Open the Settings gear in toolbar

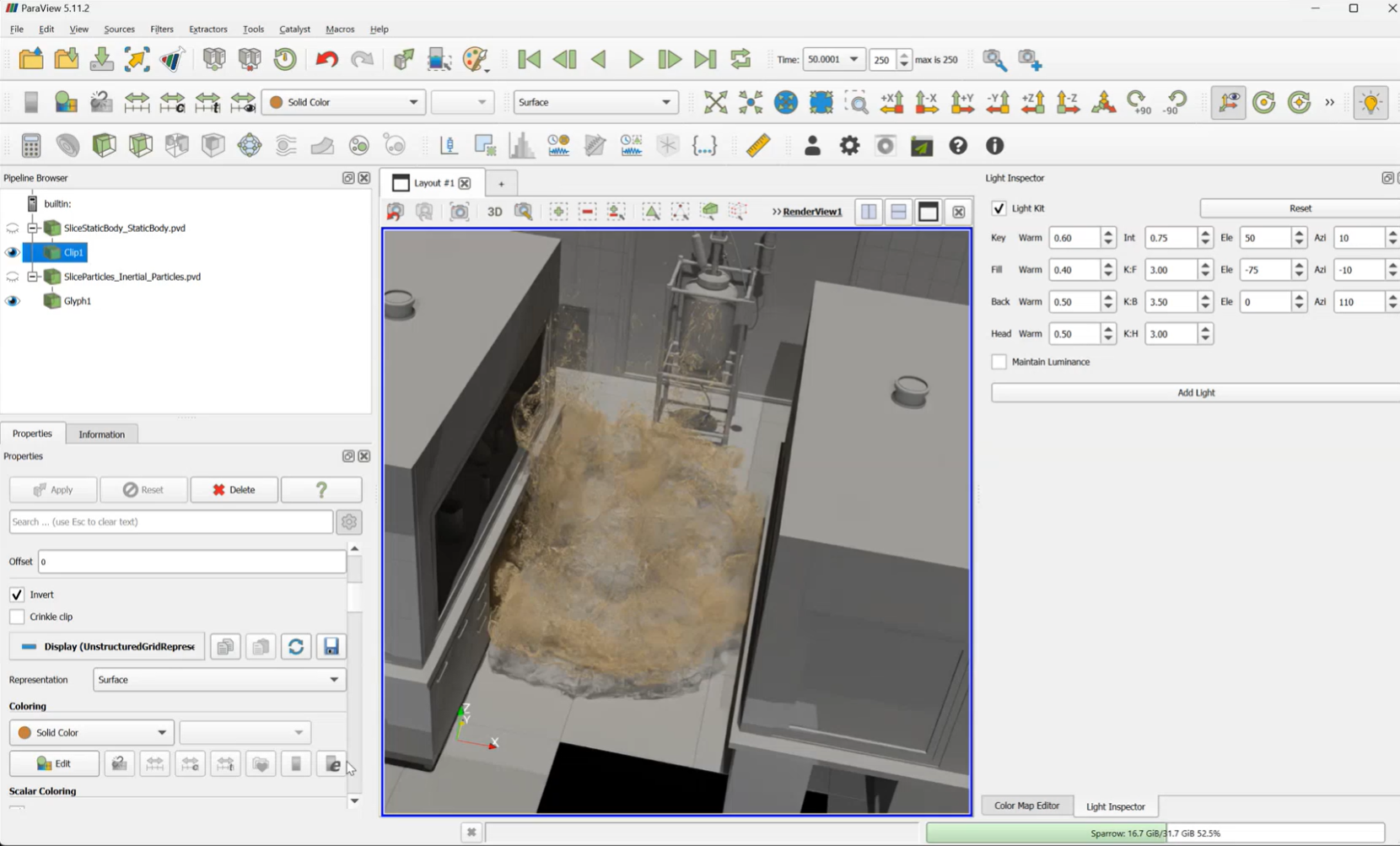coord(849,145)
